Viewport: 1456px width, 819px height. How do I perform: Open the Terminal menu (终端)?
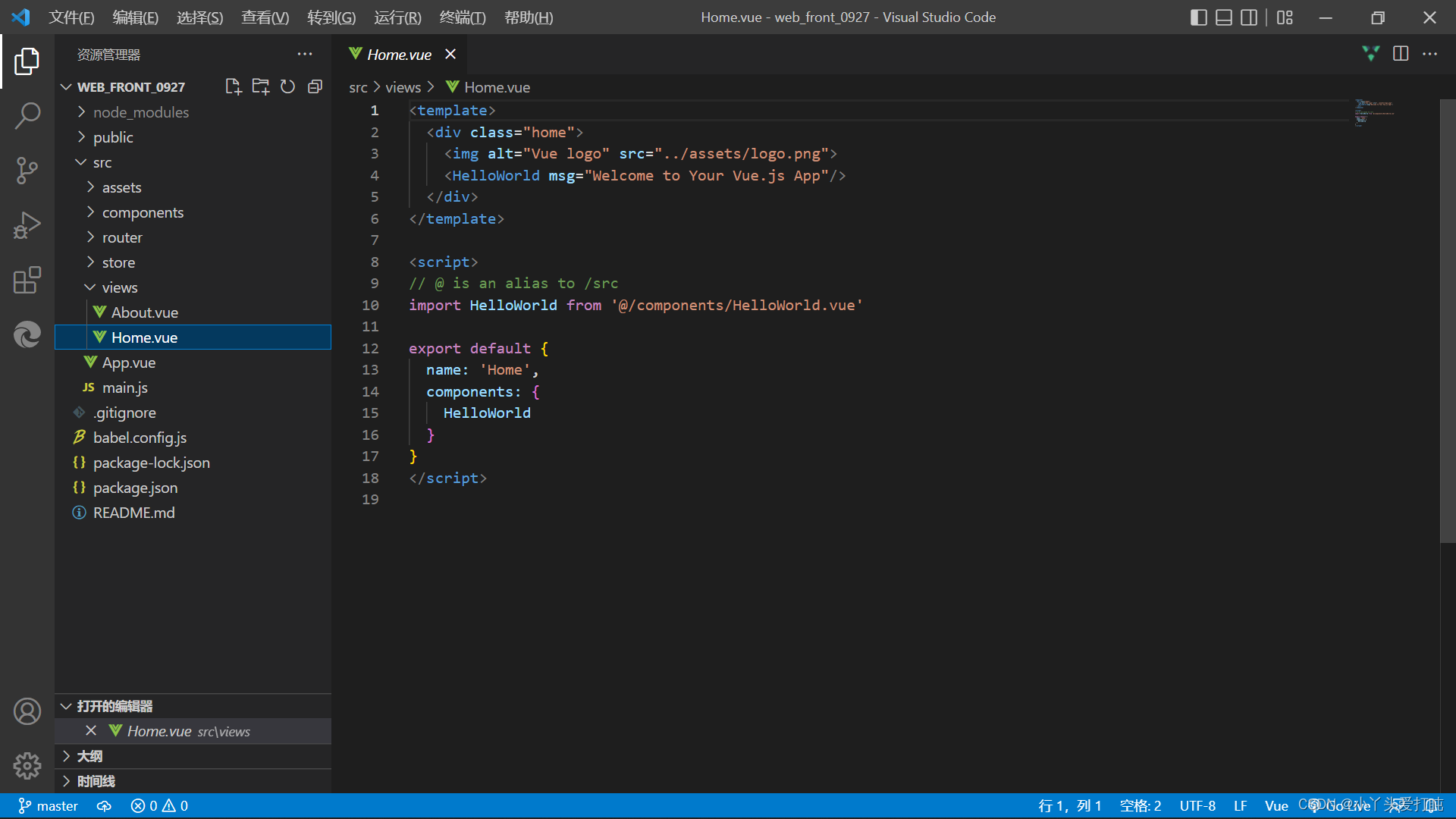pos(463,17)
